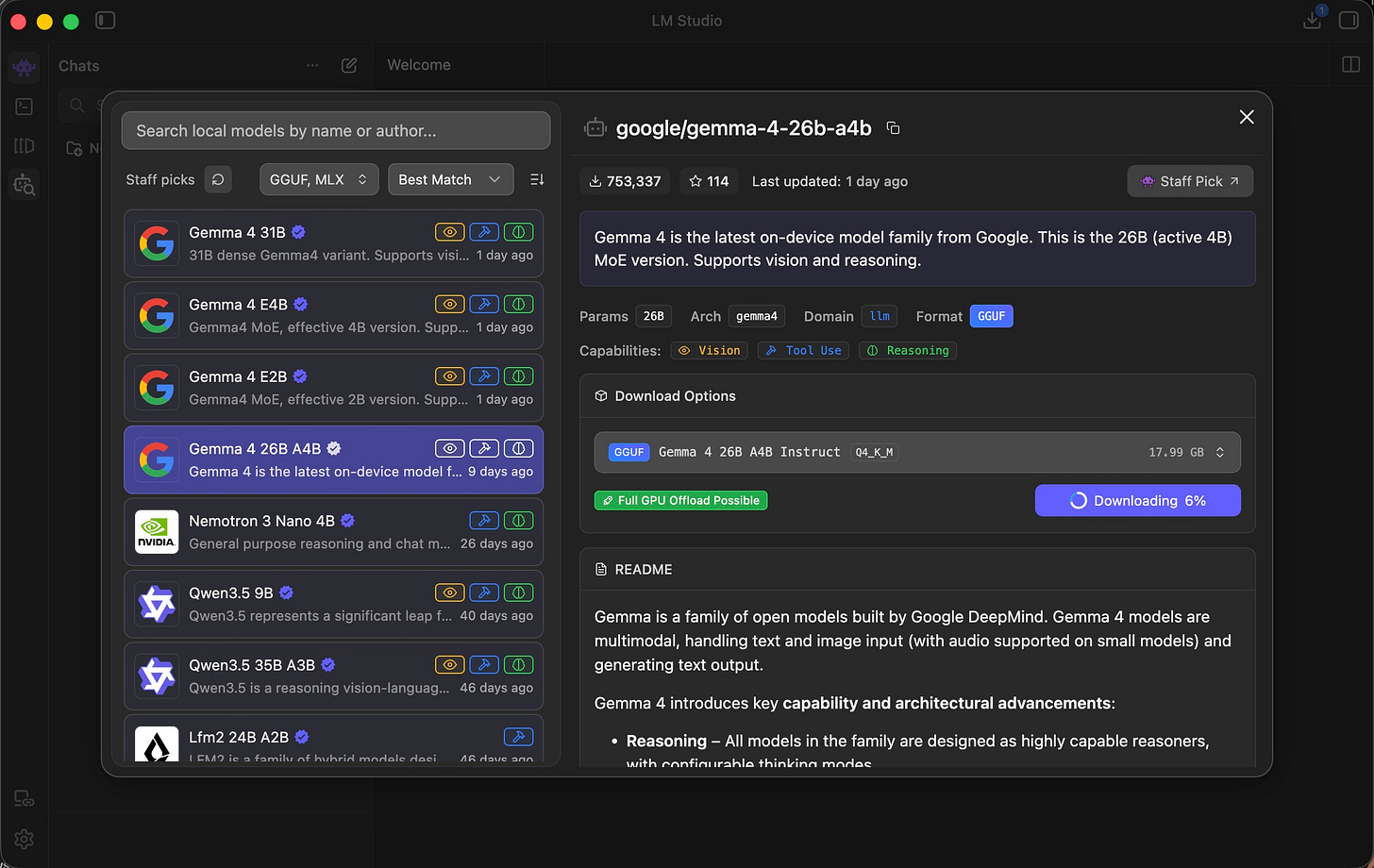This screenshot has height=868, width=1374.
Task: Click the tool use badge on Lfm2 24B A2B
Action: (518, 737)
